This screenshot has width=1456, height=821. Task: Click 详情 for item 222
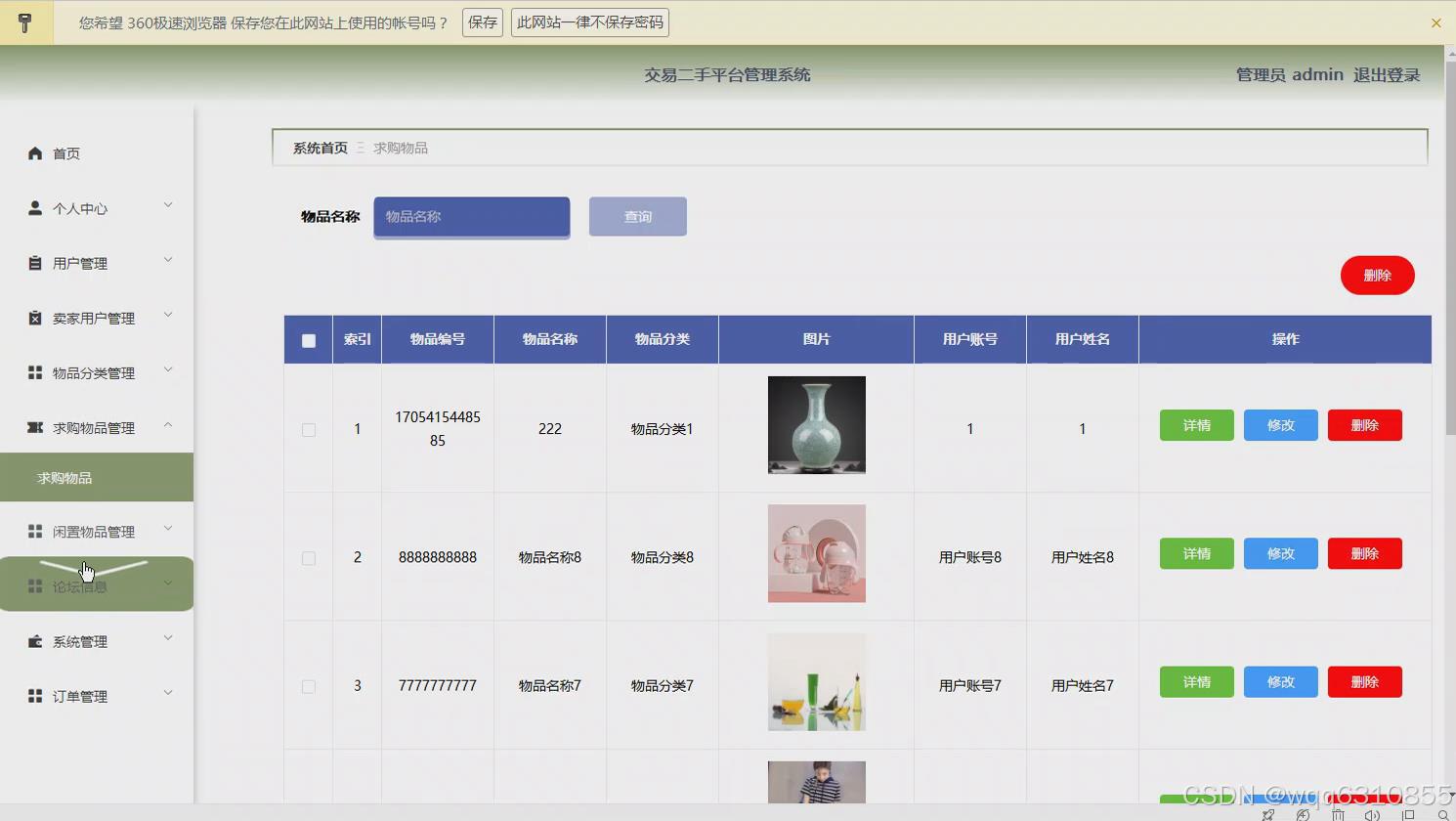[1197, 425]
